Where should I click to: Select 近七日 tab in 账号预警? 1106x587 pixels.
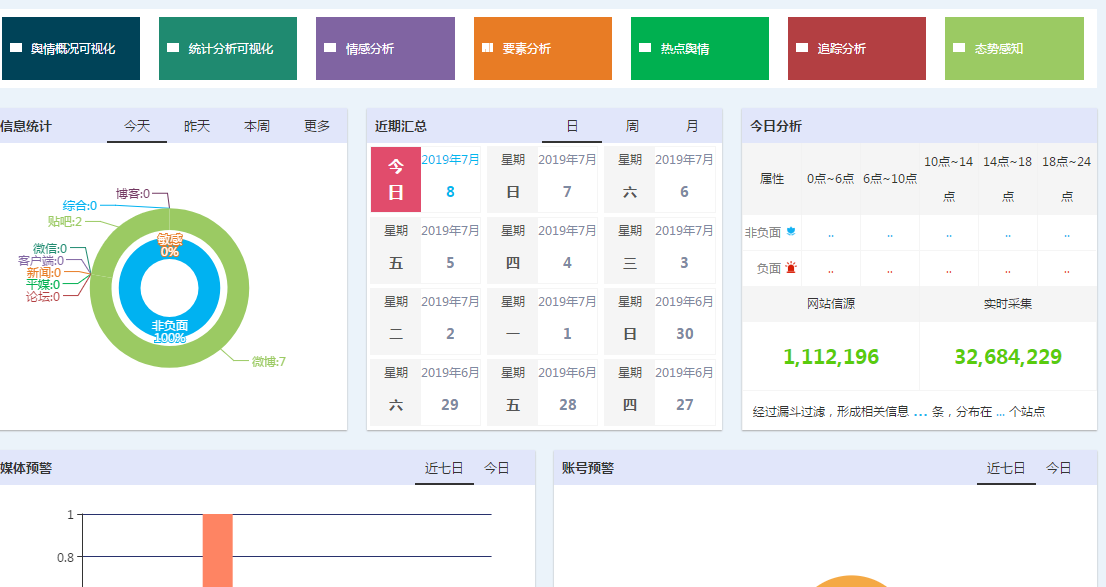pos(1006,468)
